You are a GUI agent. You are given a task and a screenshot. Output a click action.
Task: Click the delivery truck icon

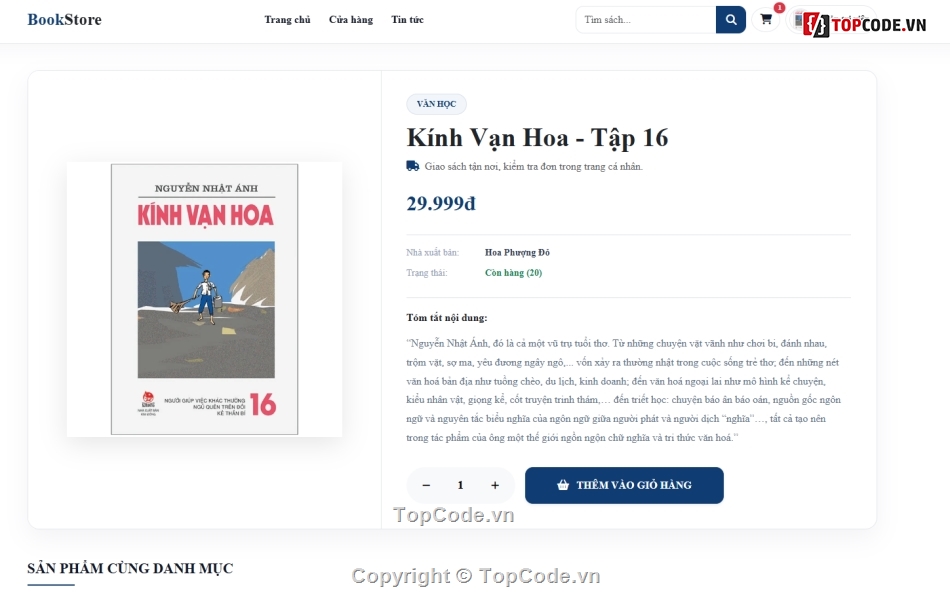point(413,166)
